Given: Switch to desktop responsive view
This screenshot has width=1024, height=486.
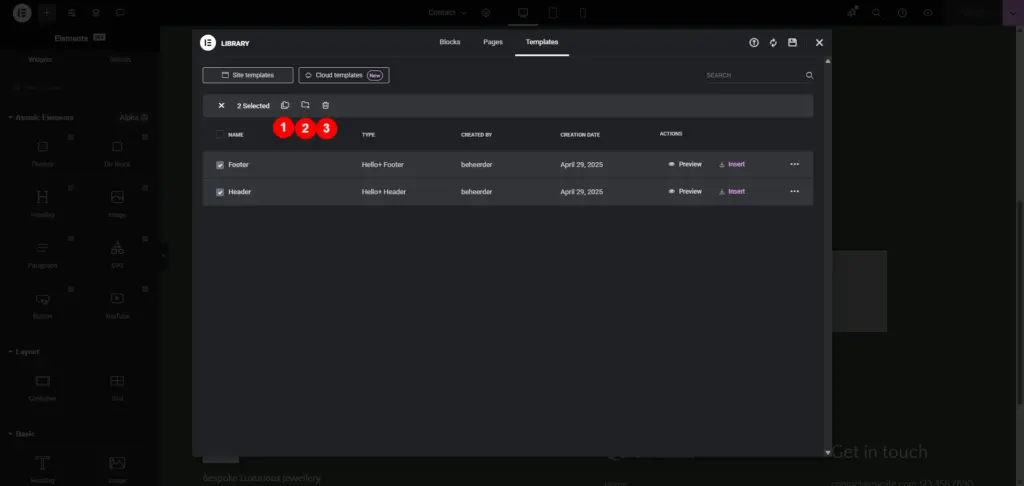Looking at the screenshot, I should coord(522,12).
